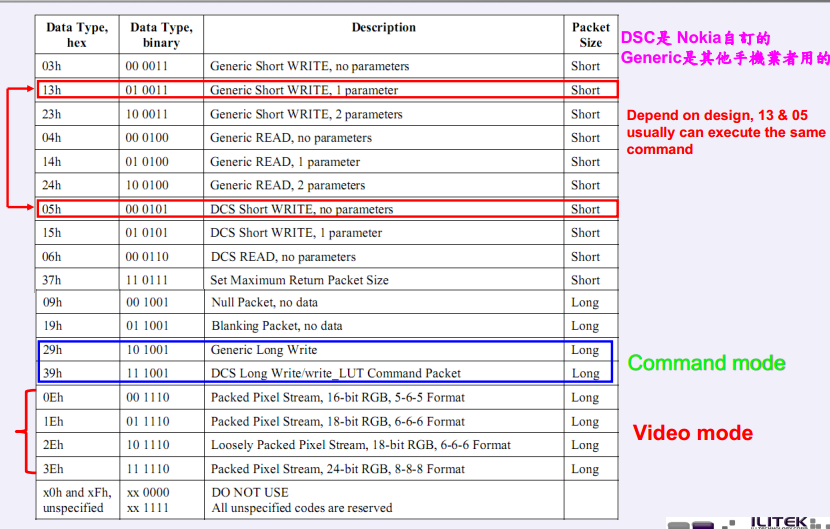830x529 pixels.
Task: Select 'Packed Pixel Stream, 18-bit RGB' row description
Action: [x=338, y=422]
